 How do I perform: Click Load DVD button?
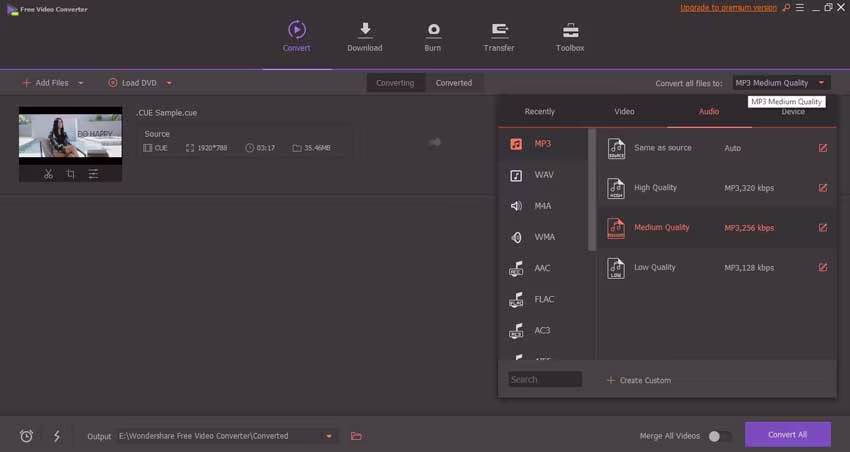click(132, 83)
